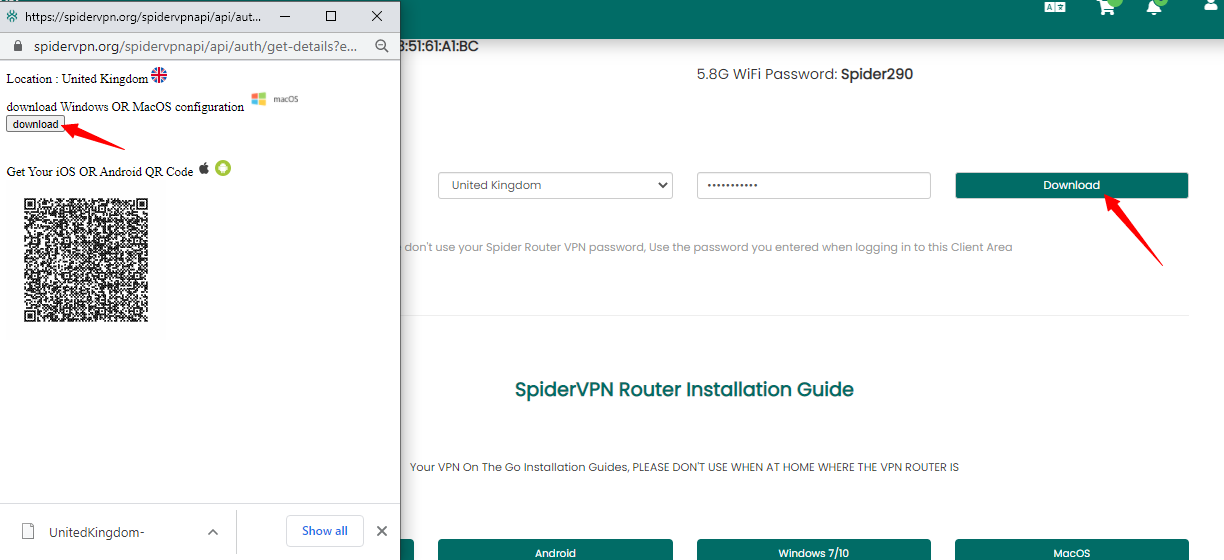Viewport: 1224px width, 560px height.
Task: Open the MacOS installation guide
Action: (x=1072, y=551)
